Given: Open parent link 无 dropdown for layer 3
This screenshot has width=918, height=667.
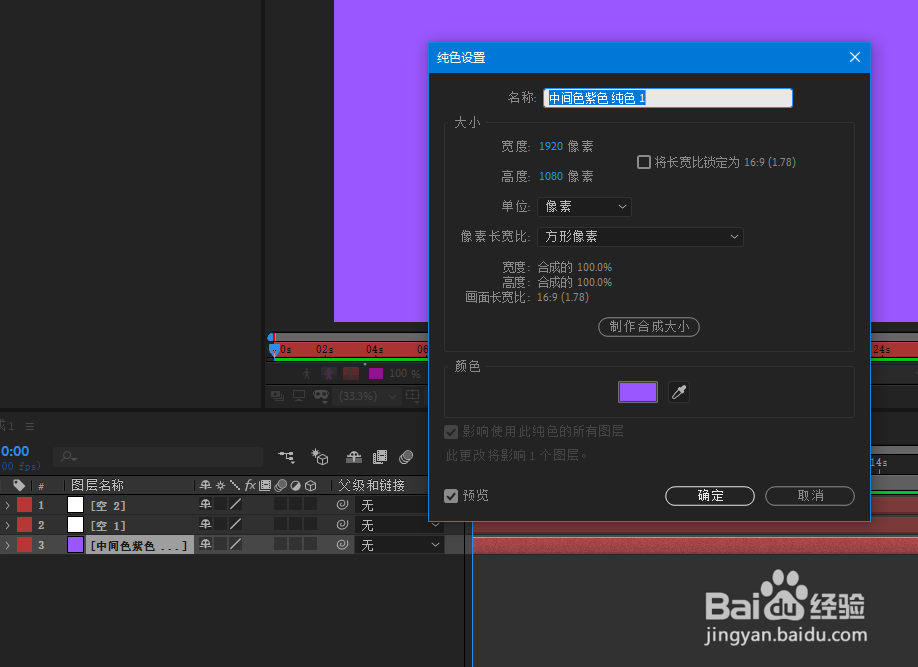Looking at the screenshot, I should (x=398, y=544).
